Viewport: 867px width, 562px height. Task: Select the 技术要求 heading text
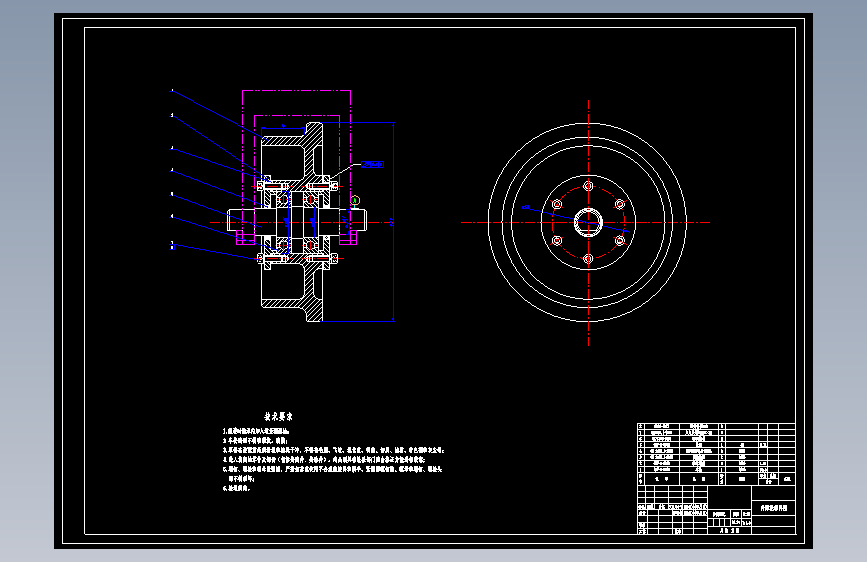click(x=278, y=417)
